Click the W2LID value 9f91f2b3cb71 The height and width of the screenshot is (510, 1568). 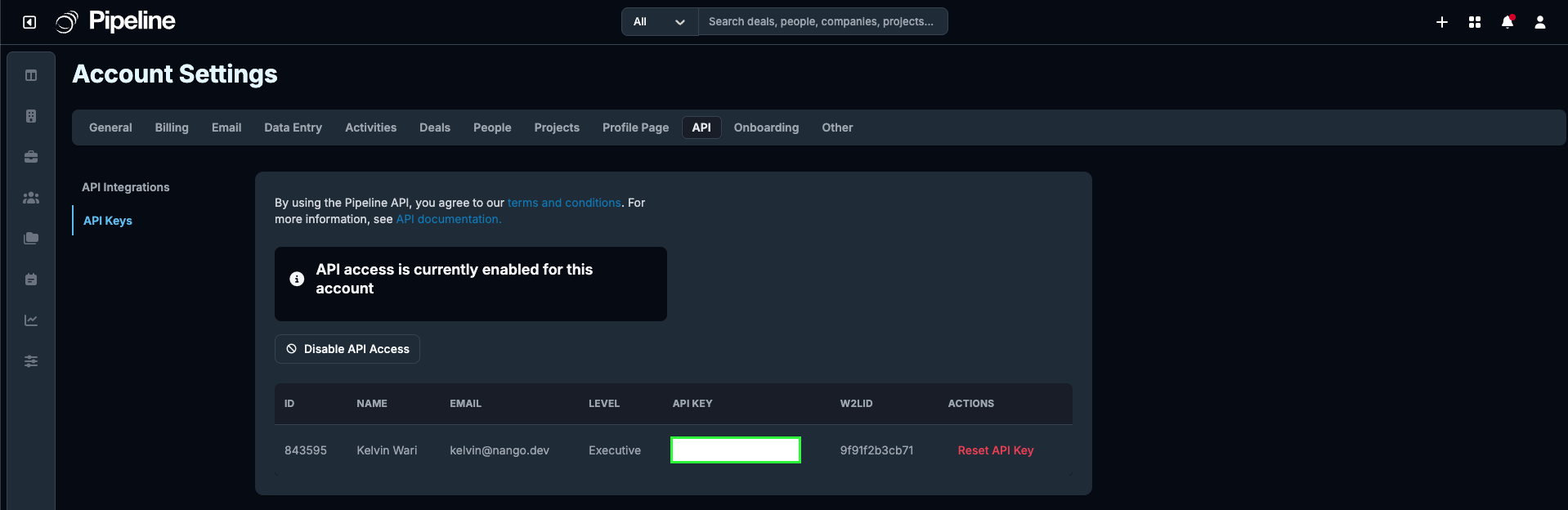pos(876,450)
